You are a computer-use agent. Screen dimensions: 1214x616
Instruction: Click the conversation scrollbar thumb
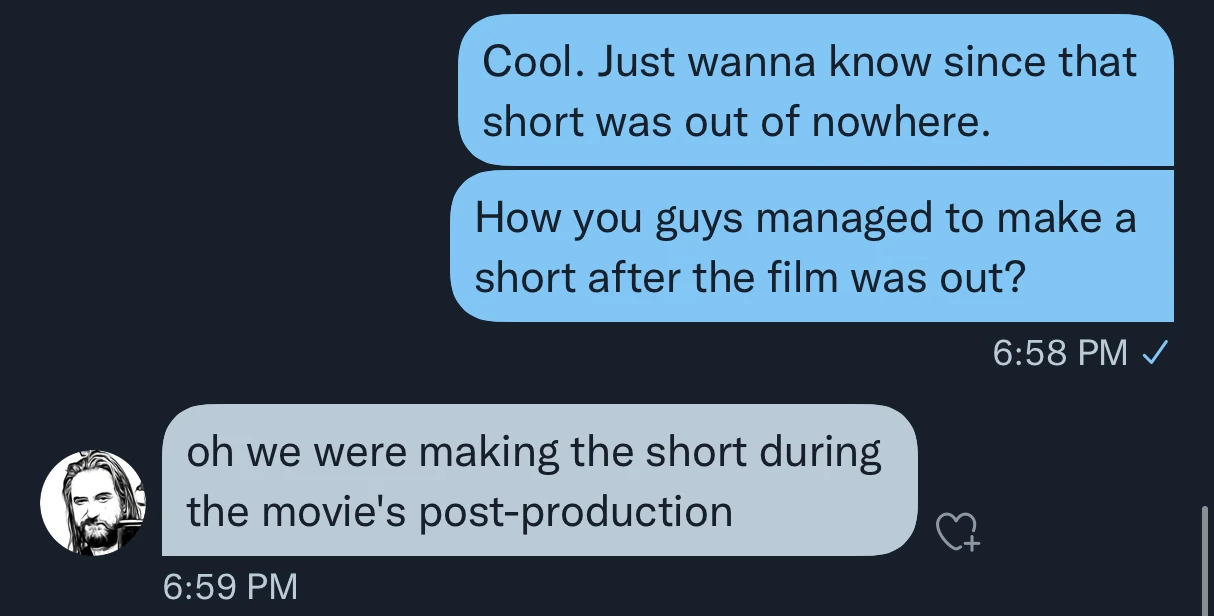[x=1206, y=559]
